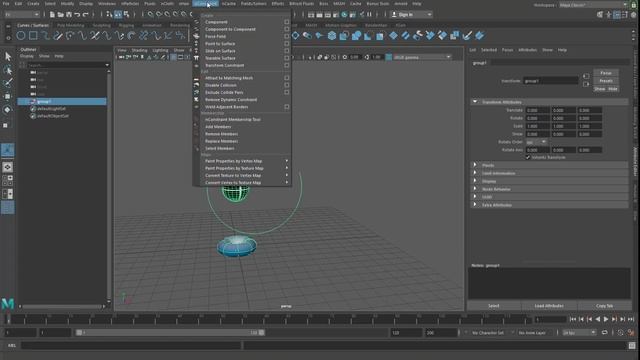Image resolution: width=640 pixels, height=360 pixels.
Task: Click the Play forwards button
Action: click(606, 319)
